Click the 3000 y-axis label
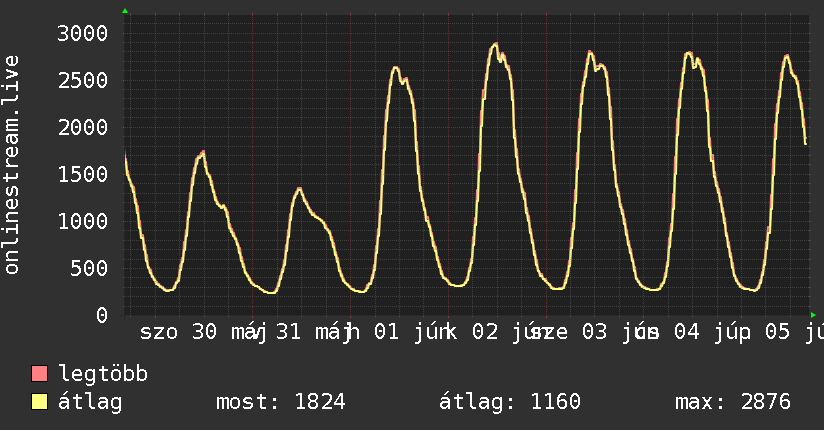 click(83, 34)
